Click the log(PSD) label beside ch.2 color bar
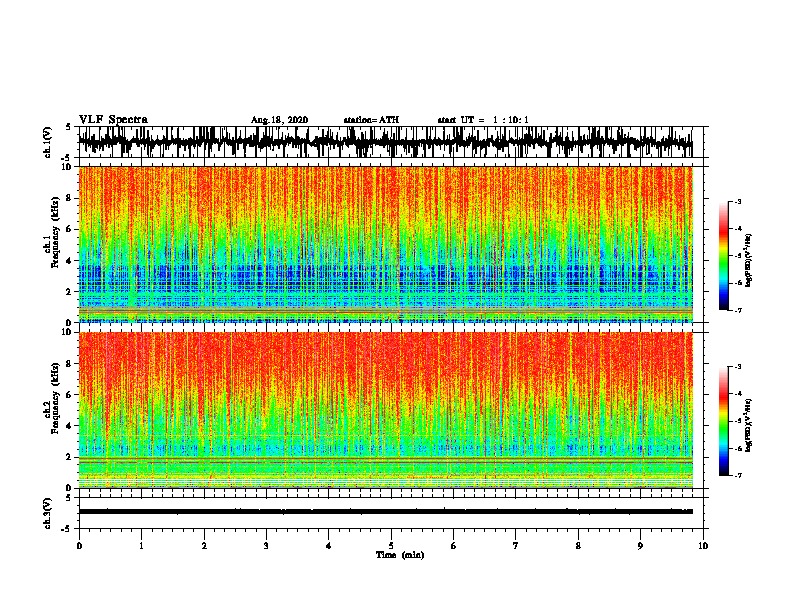Screen dimensions: 792x612 (x=748, y=425)
